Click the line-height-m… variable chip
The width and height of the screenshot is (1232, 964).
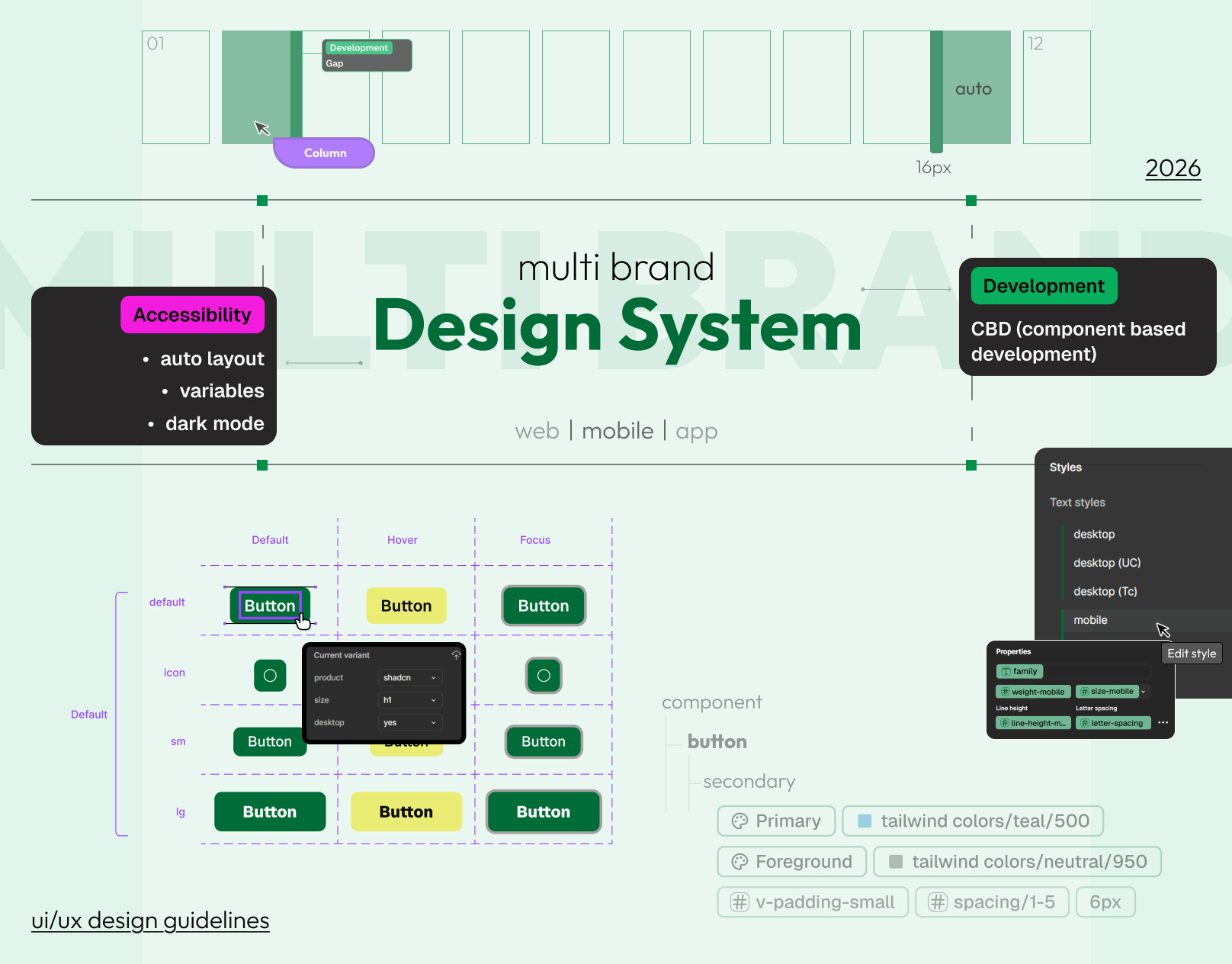1033,723
